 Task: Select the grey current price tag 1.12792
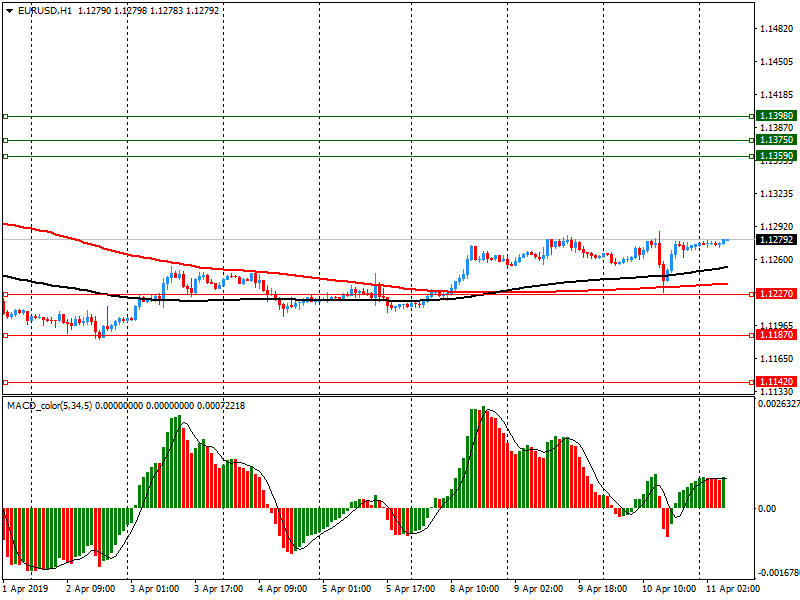point(776,240)
